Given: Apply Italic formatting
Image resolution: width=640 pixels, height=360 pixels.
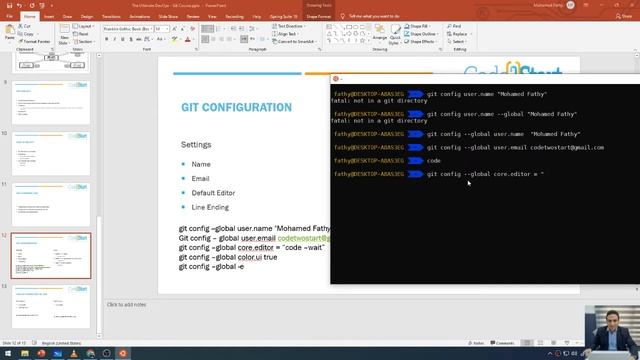Looking at the screenshot, I should point(115,40).
